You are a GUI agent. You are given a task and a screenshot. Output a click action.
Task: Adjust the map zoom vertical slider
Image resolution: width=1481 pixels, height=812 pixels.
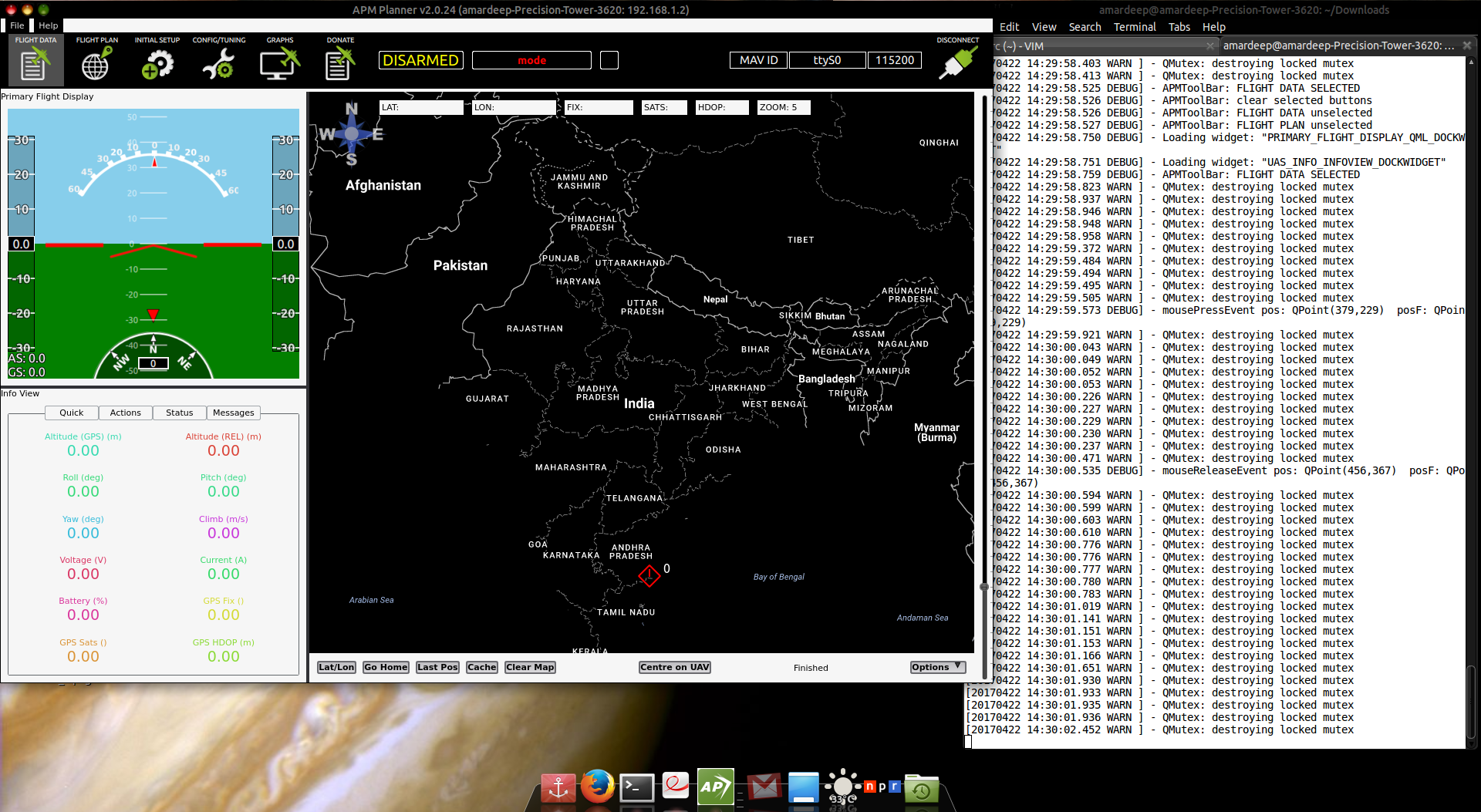[x=984, y=587]
